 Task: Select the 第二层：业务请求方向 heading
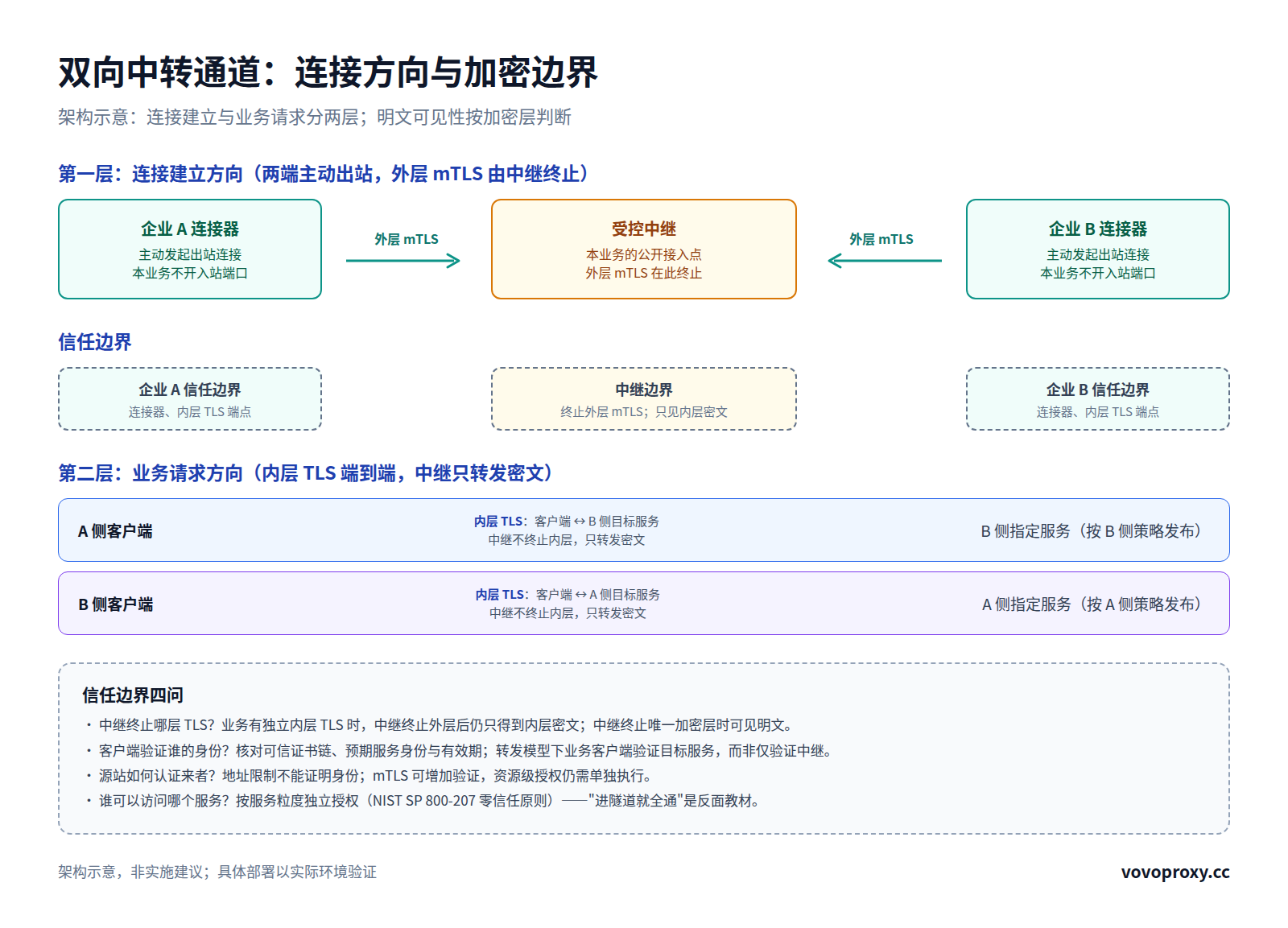[x=308, y=473]
